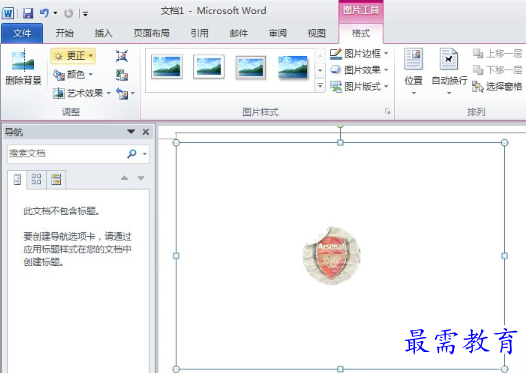This screenshot has width=526, height=373.
Task: Open Picture Effects (图片效果) dropdown
Action: pyautogui.click(x=359, y=70)
